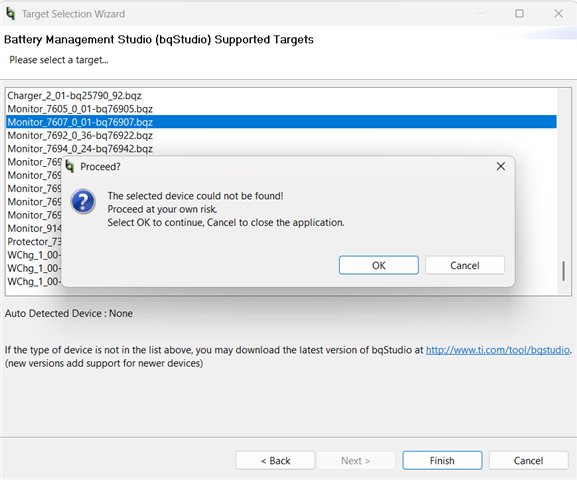Select highlighted Monitor_7607_0_01-bq76907.bqz row

click(281, 122)
